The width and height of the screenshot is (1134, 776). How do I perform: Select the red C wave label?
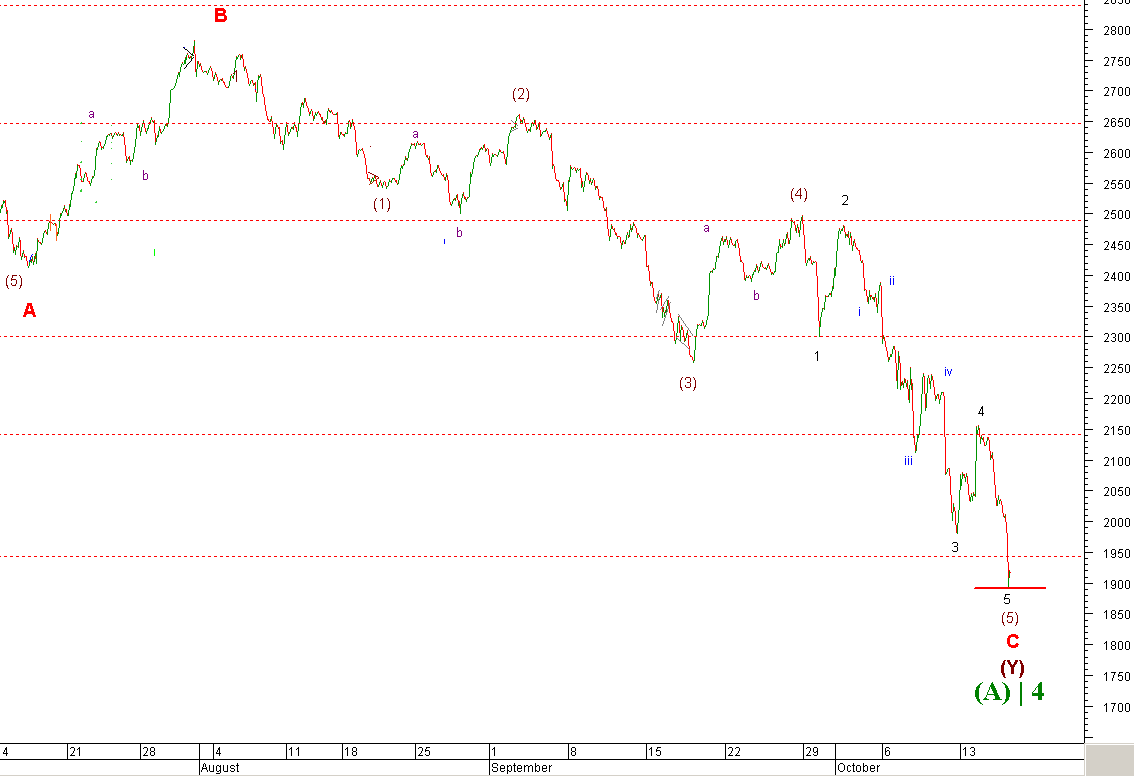click(1012, 641)
